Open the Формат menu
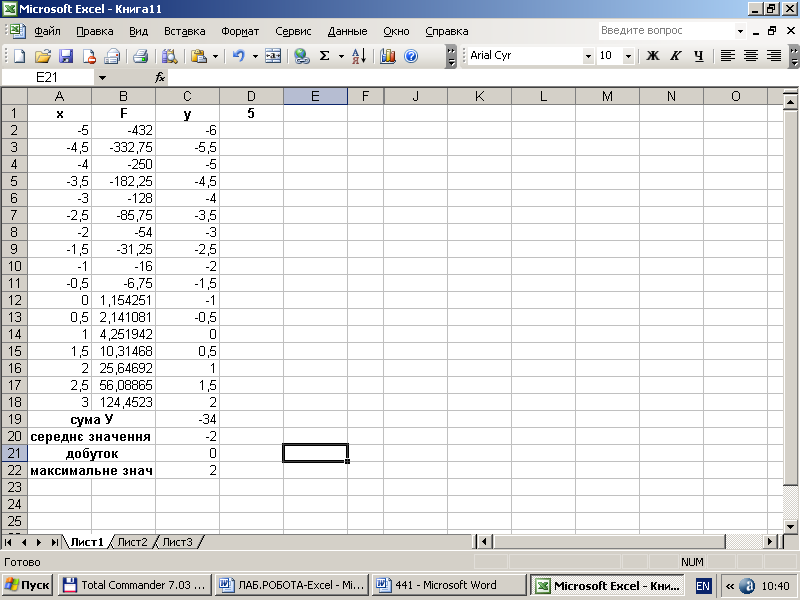The height and width of the screenshot is (600, 800). pos(240,31)
